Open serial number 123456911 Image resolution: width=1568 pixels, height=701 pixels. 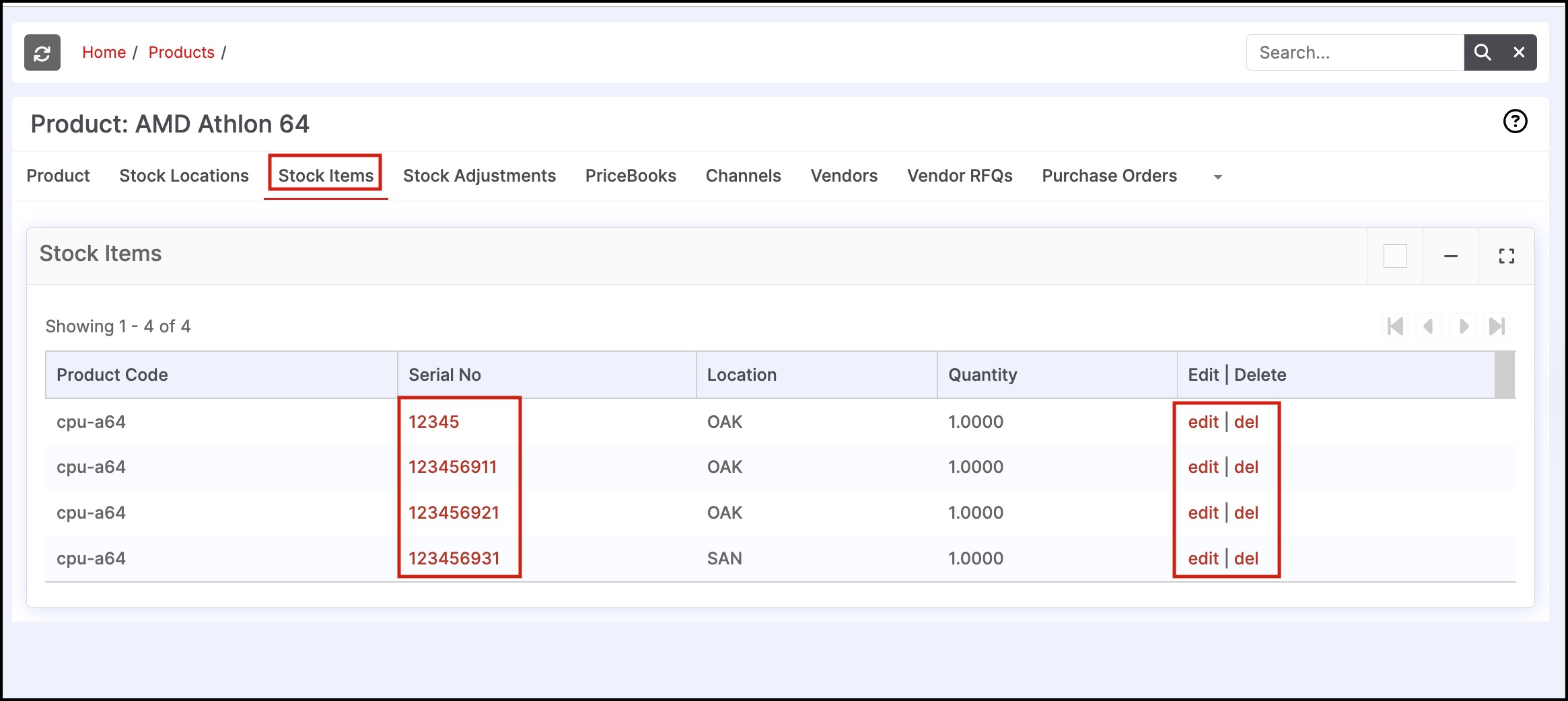click(x=452, y=467)
